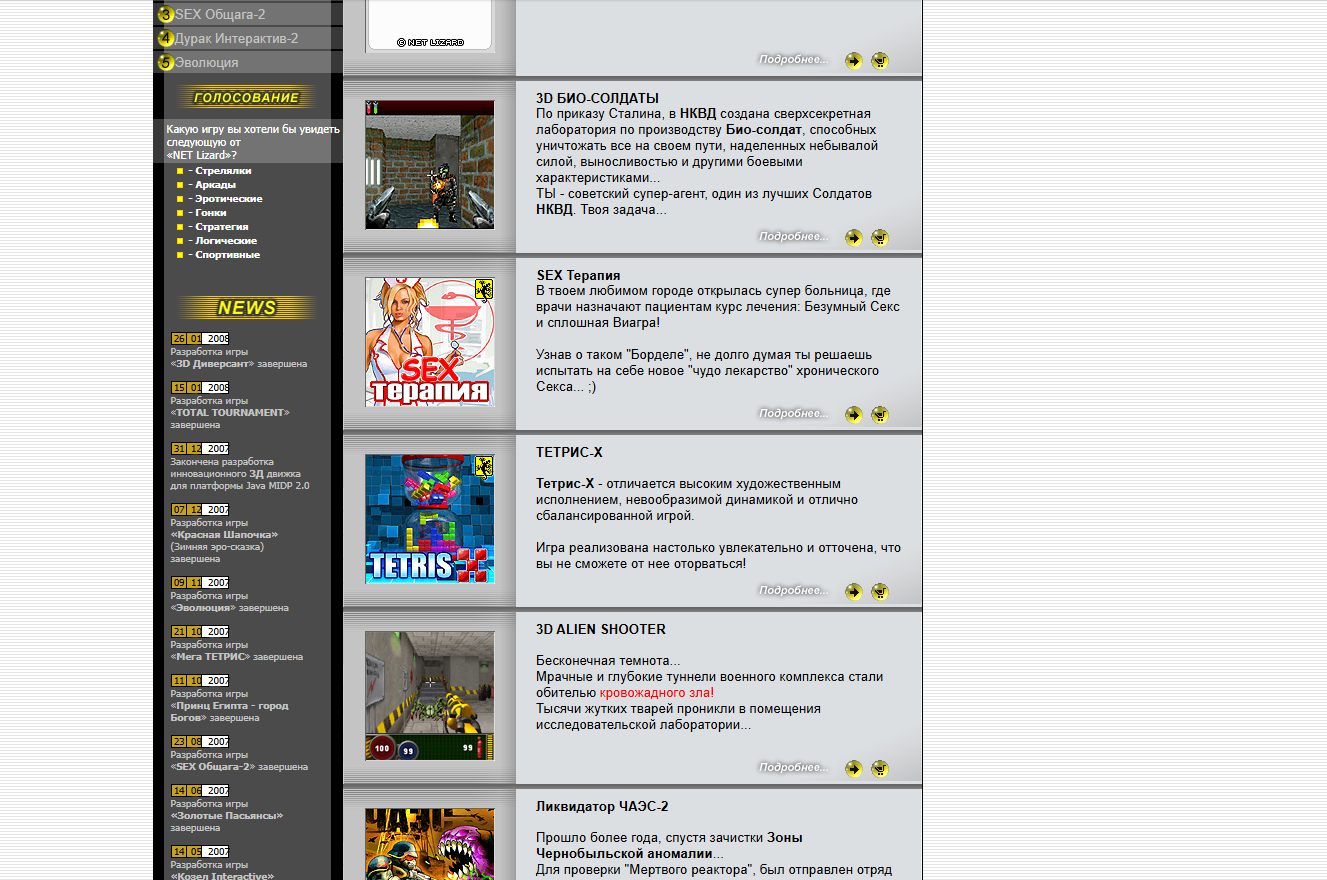Click the 3D ALIEN SHOOTER game title

point(601,629)
